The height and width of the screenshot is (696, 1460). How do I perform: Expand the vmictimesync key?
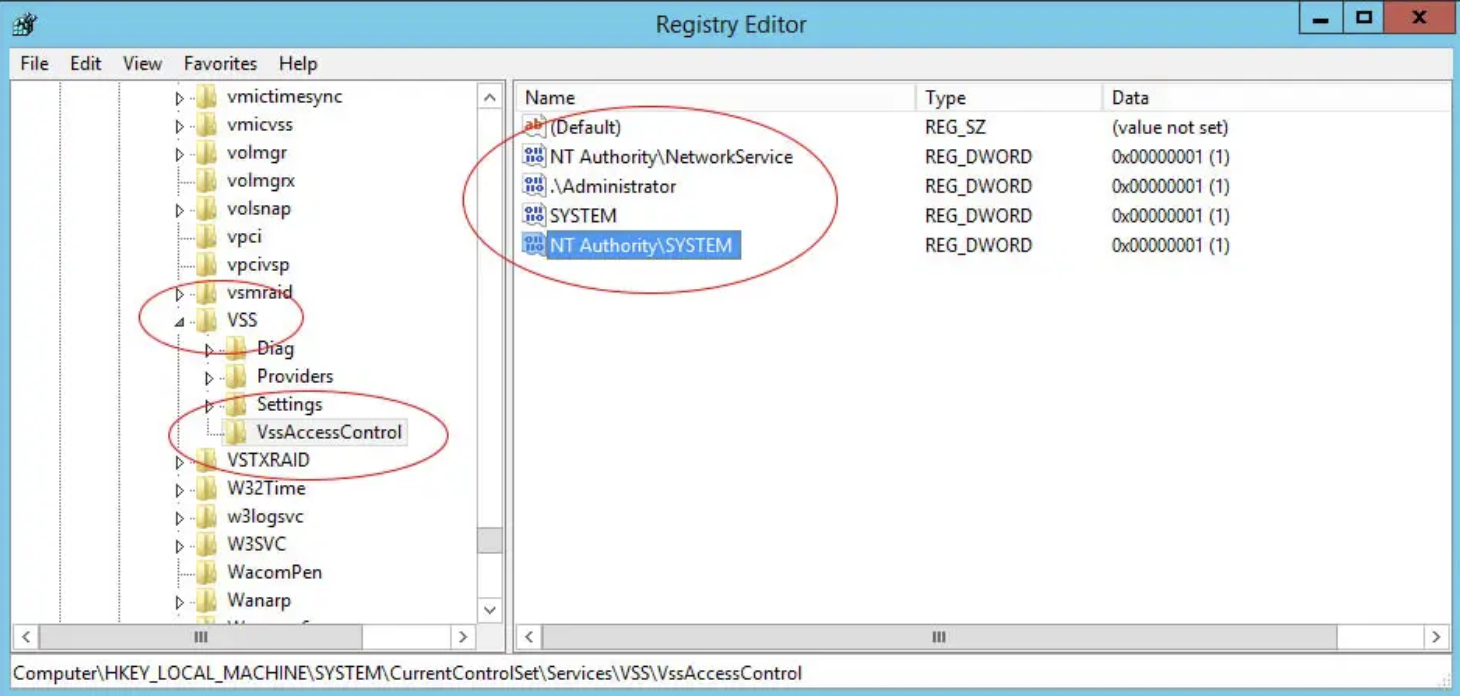[180, 98]
